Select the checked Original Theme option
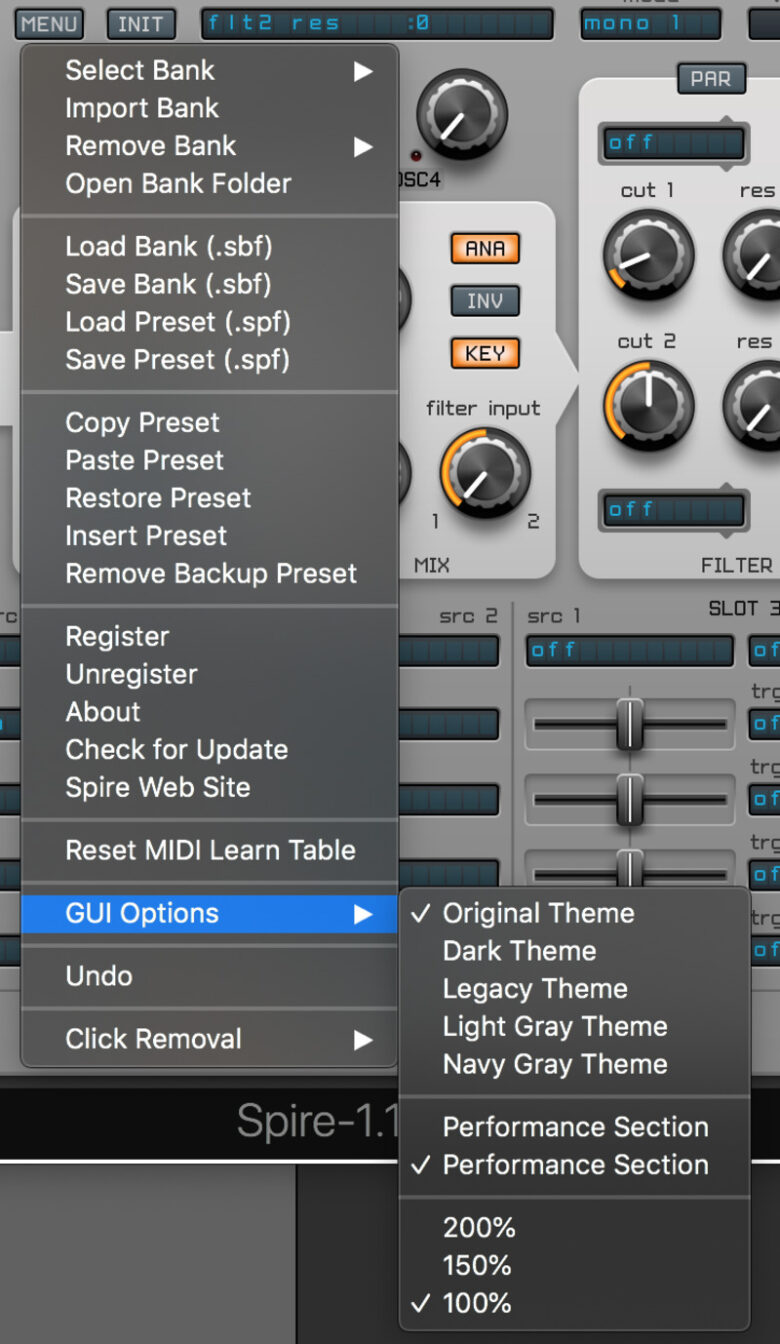This screenshot has height=1344, width=780. [575, 914]
